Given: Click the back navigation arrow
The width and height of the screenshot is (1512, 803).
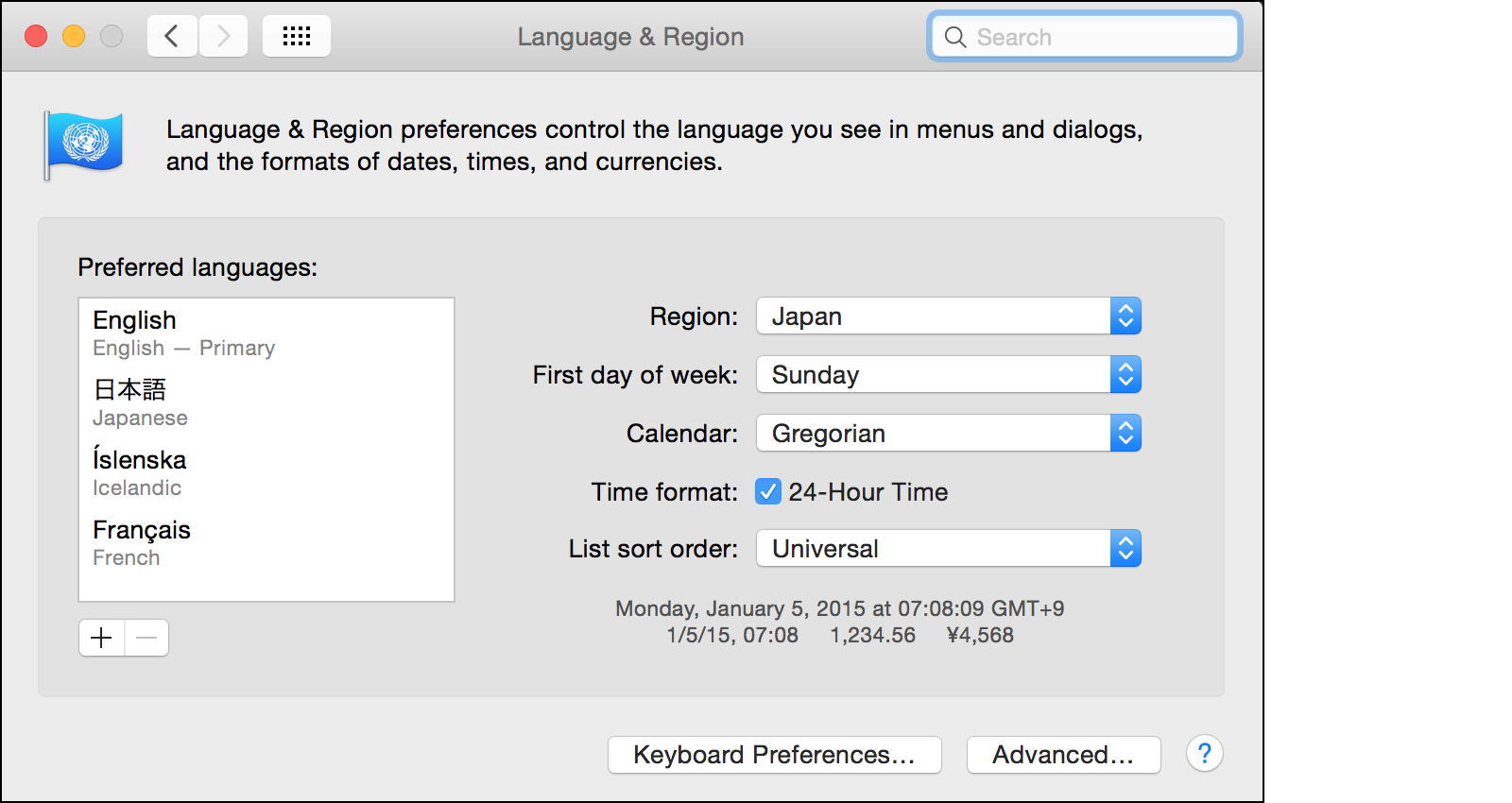Looking at the screenshot, I should click(172, 37).
